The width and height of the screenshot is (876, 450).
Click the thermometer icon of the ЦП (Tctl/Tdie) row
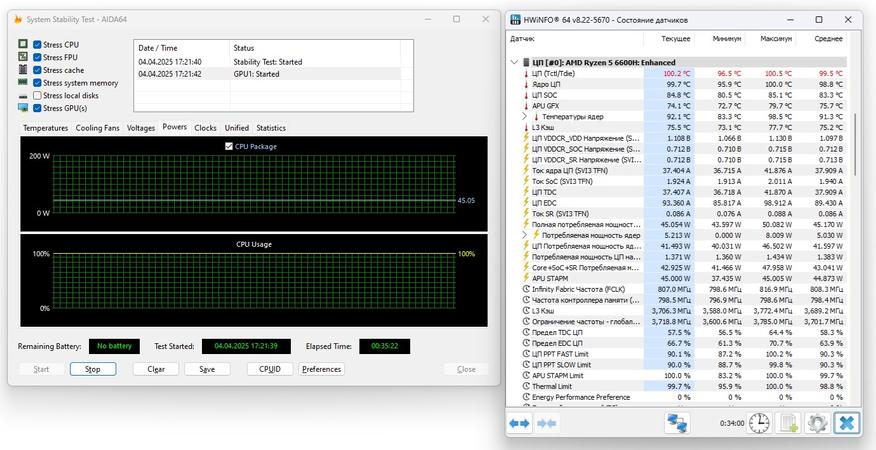(x=526, y=73)
